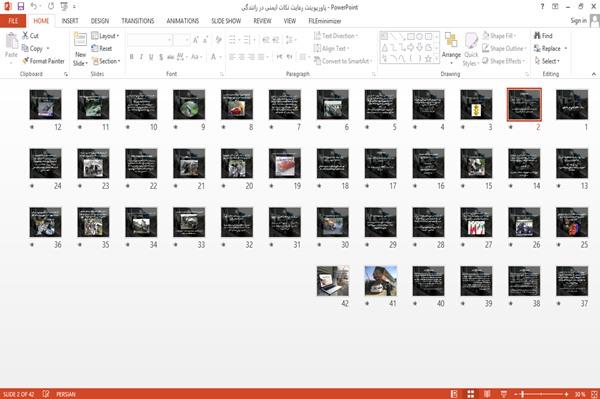Open the Section dropdown
This screenshot has width=600, height=399.
click(x=106, y=61)
